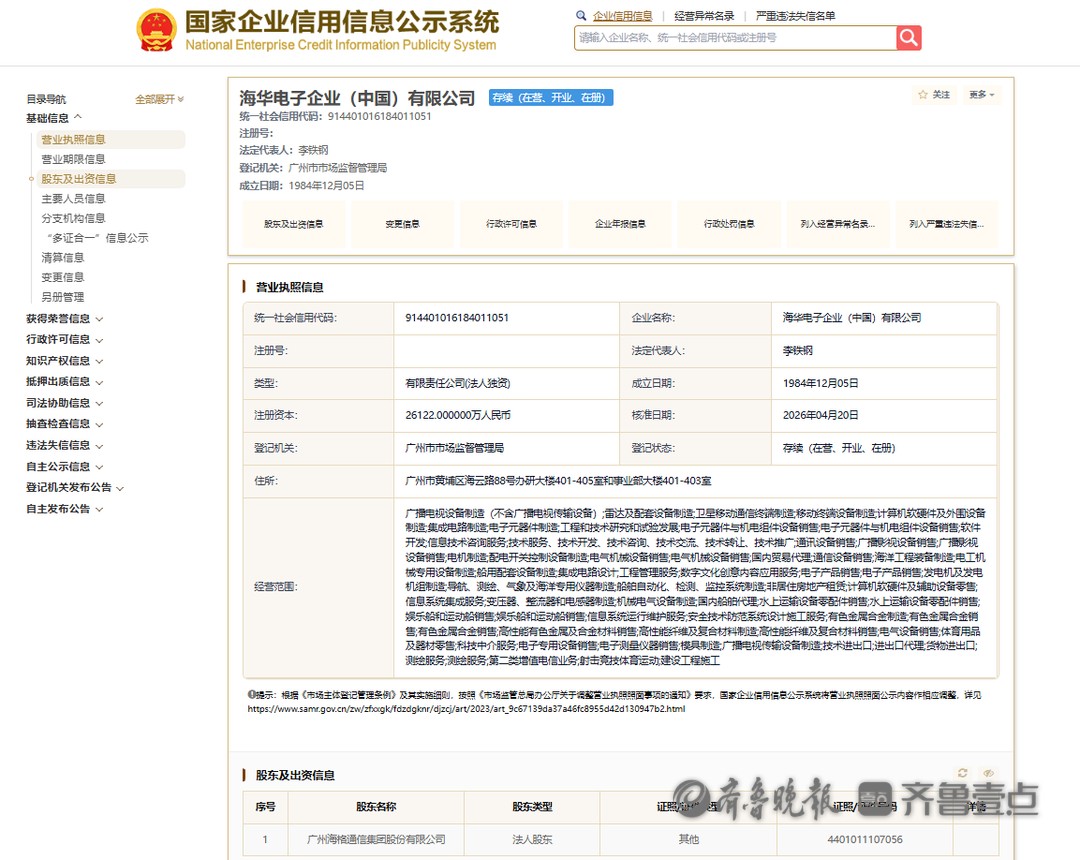Screen dimensions: 1080x860
Task: Click the red search magnifier button
Action: 908,38
